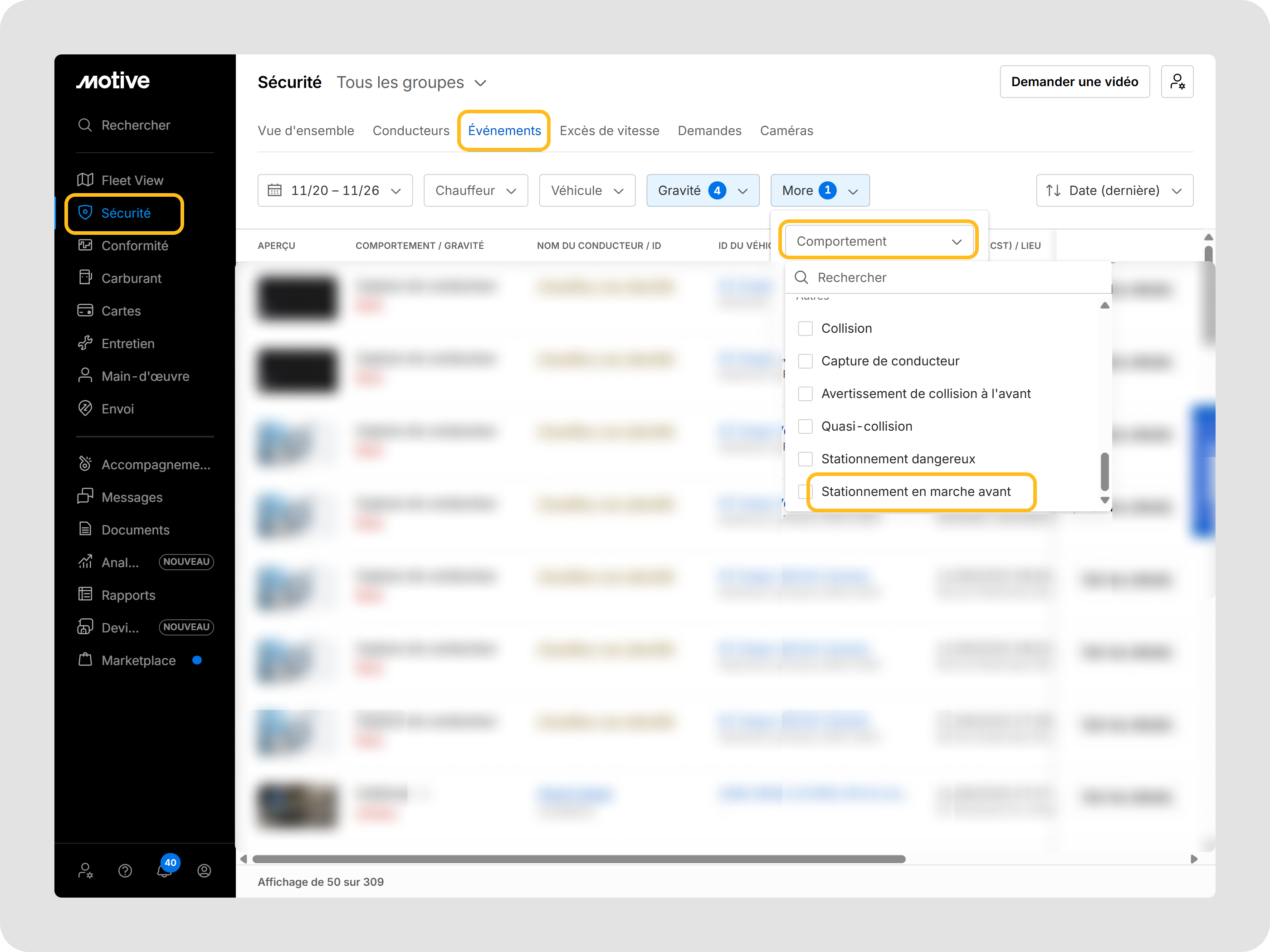
Task: Open the Fleet View map icon
Action: point(85,180)
